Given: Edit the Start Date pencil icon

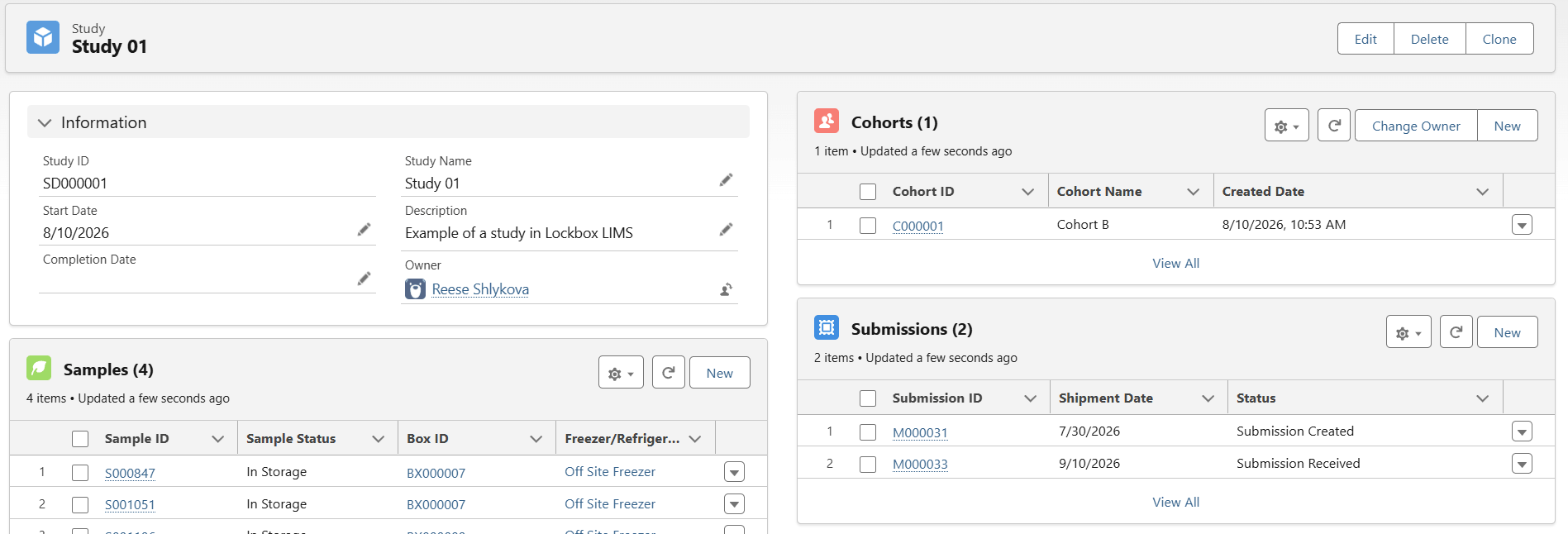Looking at the screenshot, I should point(364,230).
